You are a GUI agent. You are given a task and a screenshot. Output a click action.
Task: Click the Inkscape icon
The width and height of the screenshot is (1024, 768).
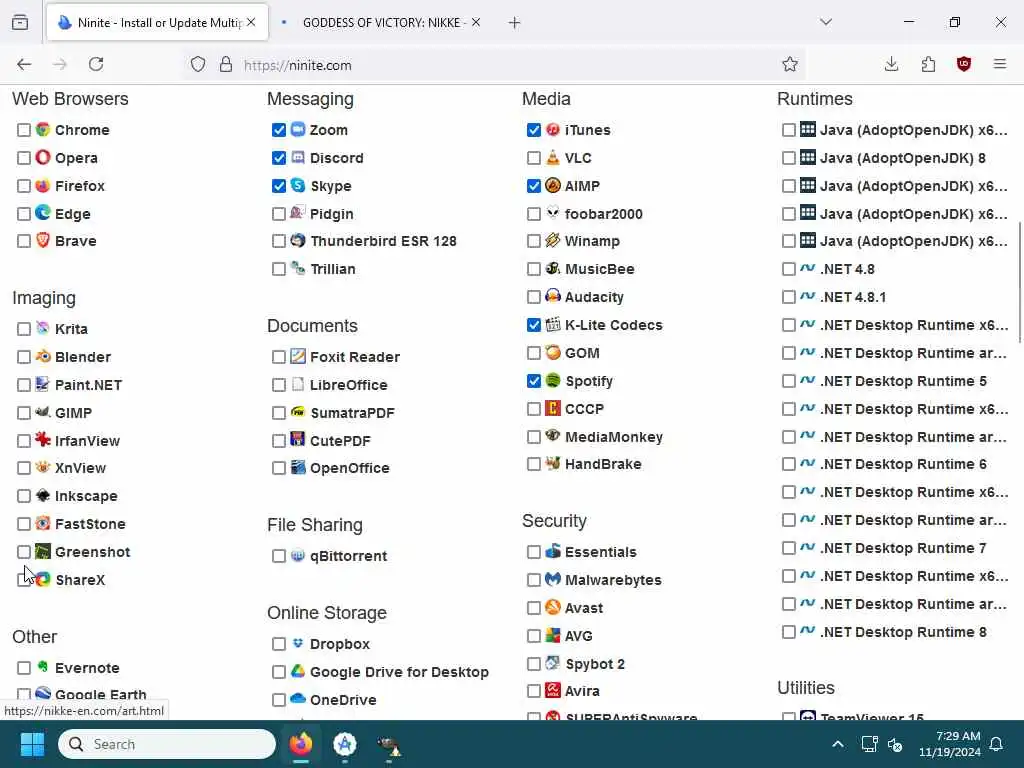point(43,495)
